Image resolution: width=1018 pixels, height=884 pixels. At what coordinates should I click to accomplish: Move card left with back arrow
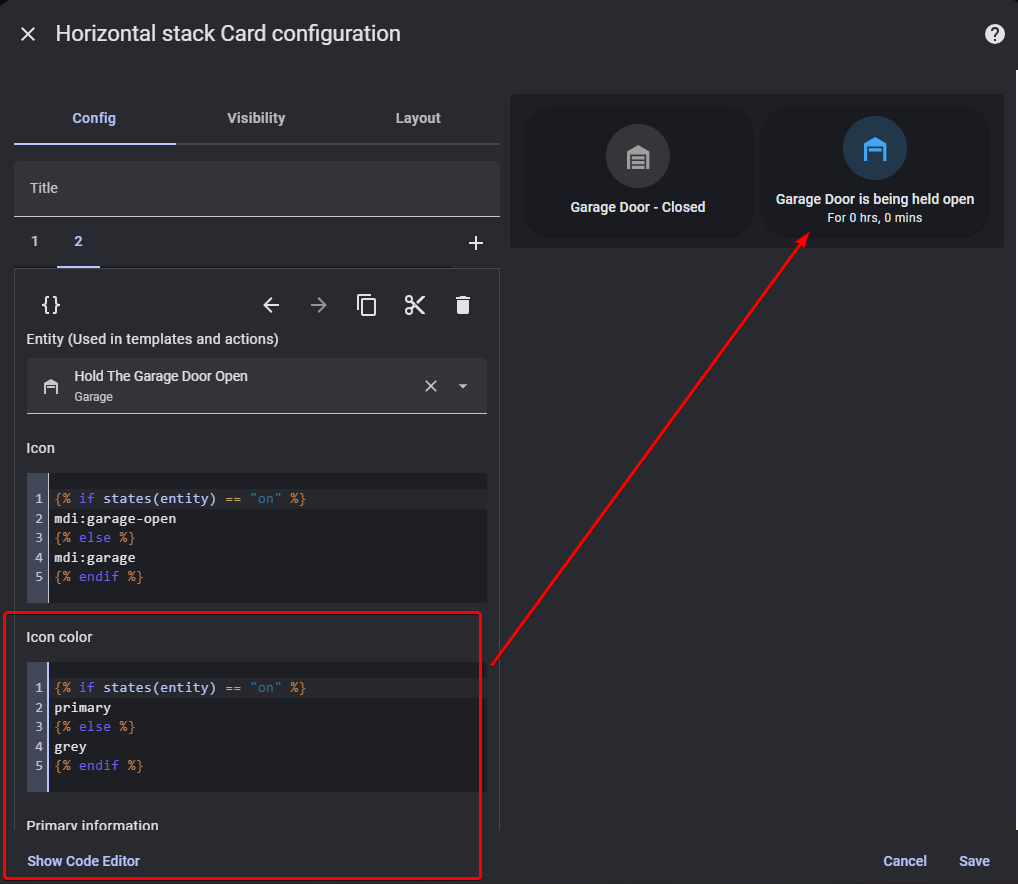coord(271,305)
